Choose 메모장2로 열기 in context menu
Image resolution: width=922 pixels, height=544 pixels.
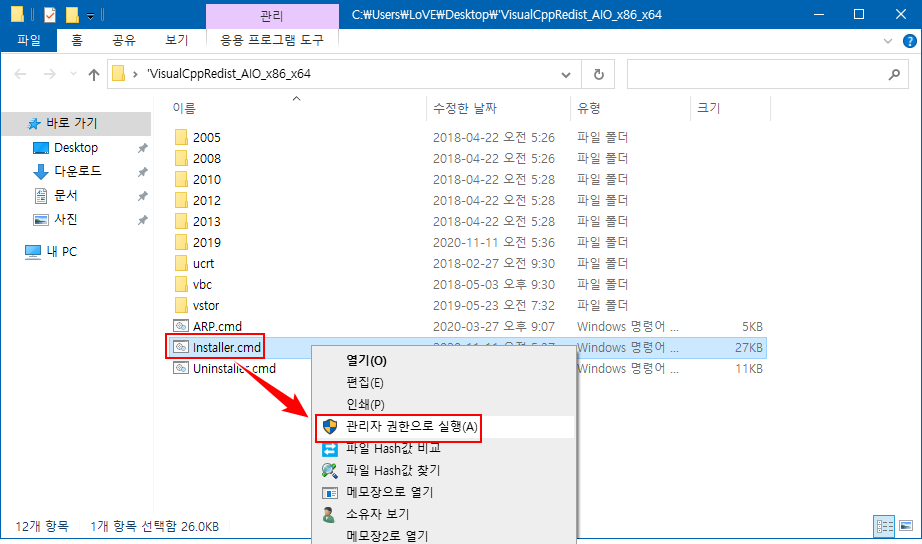444,536
